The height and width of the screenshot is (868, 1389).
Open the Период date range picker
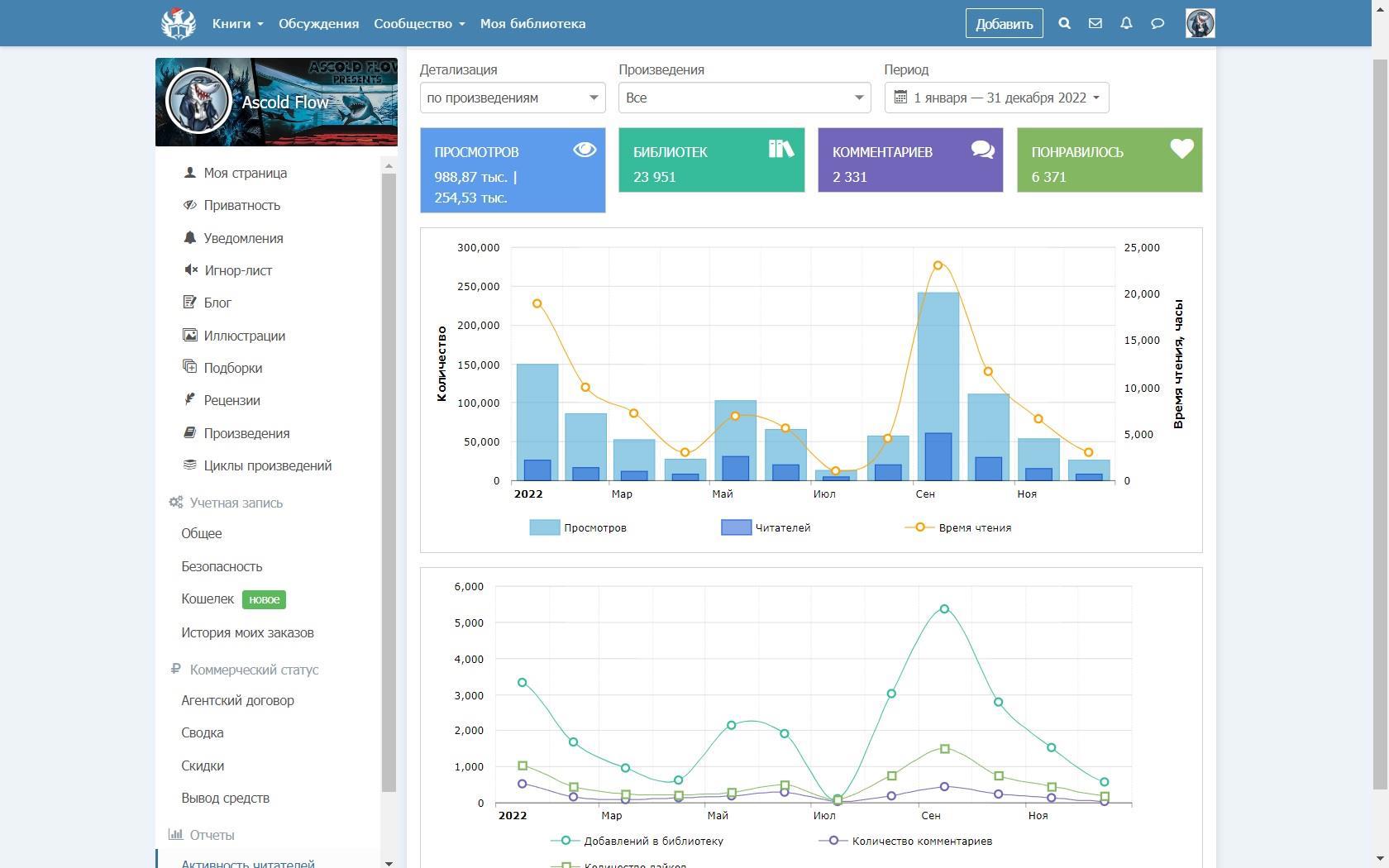pyautogui.click(x=996, y=98)
